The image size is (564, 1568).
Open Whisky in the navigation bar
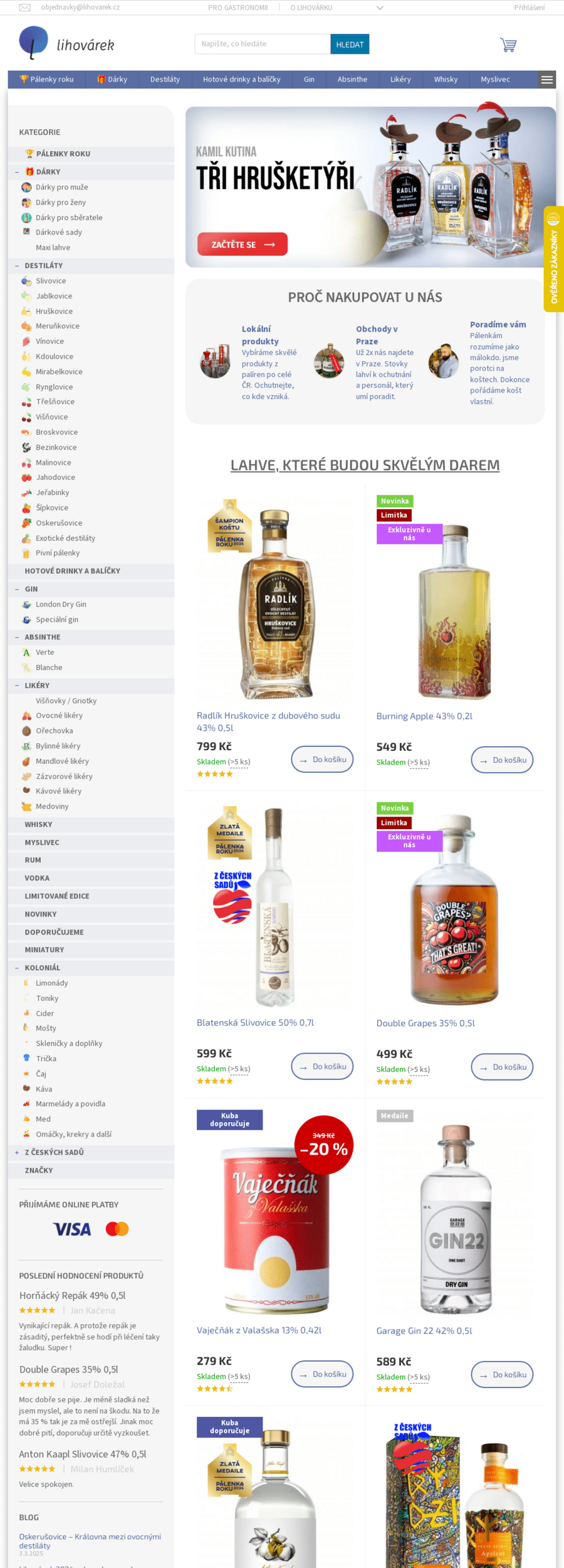point(446,79)
